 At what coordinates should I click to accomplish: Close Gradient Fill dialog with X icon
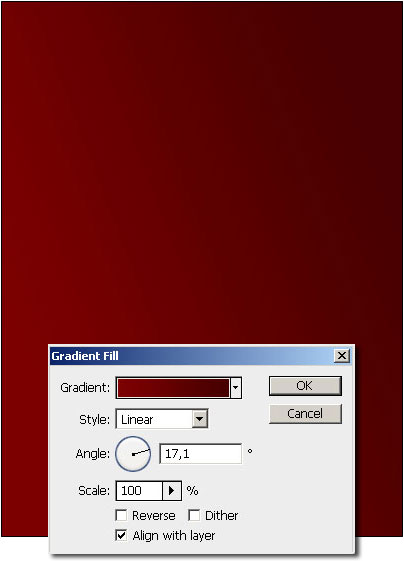click(x=342, y=356)
